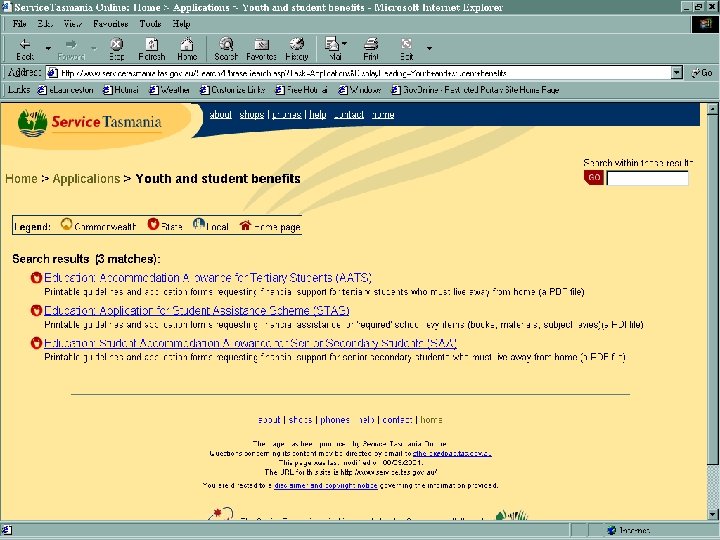720x540 pixels.
Task: Click the Edit toolbar icon
Action: click(x=406, y=44)
